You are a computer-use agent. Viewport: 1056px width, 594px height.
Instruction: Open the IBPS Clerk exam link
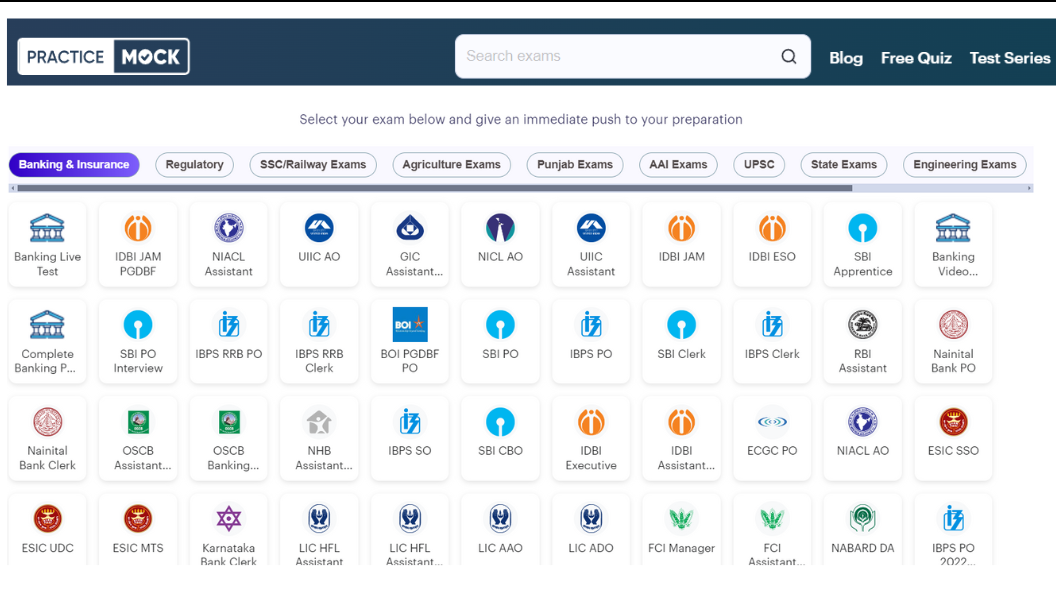(772, 341)
